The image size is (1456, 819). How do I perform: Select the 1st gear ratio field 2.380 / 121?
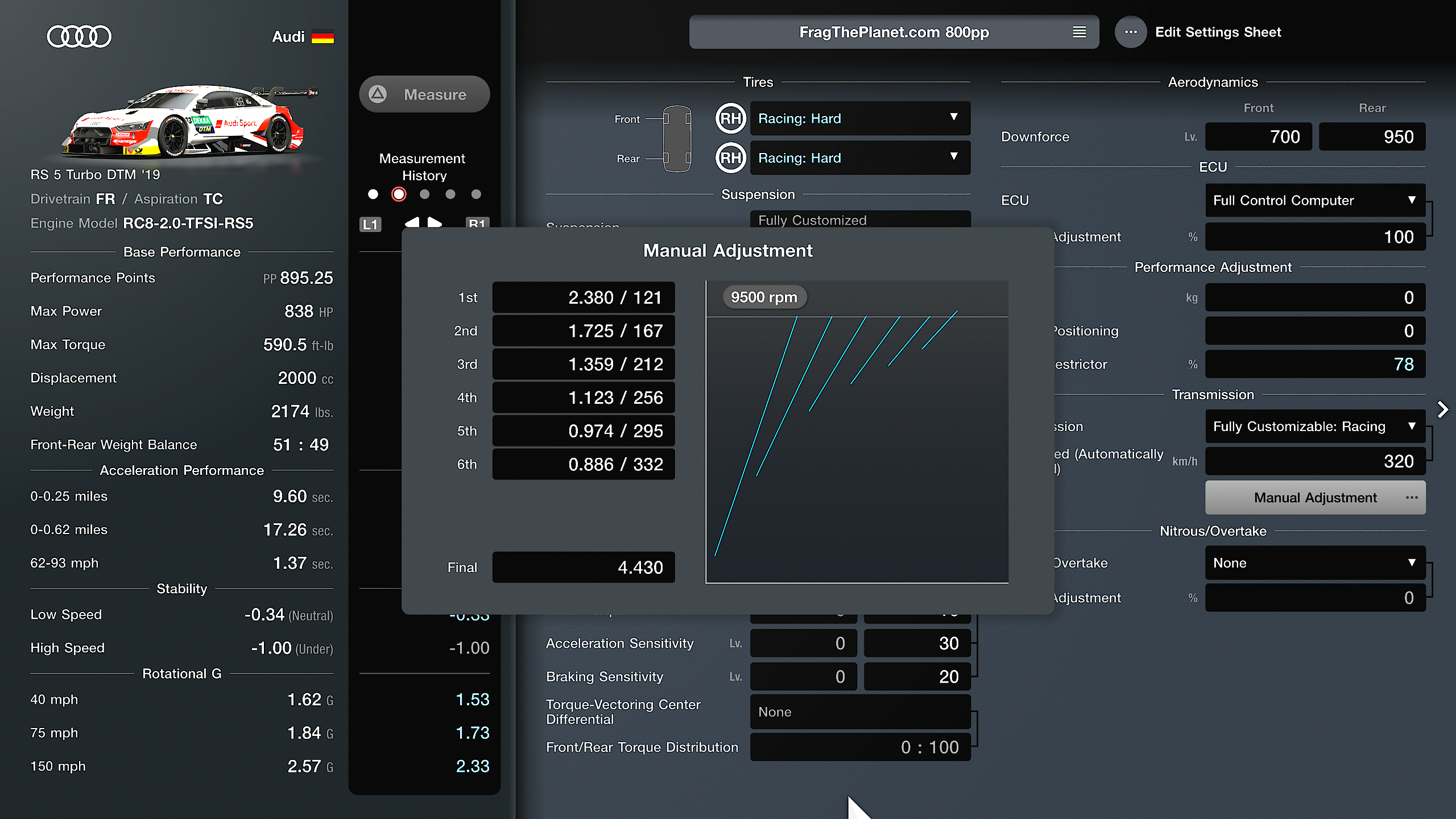584,297
